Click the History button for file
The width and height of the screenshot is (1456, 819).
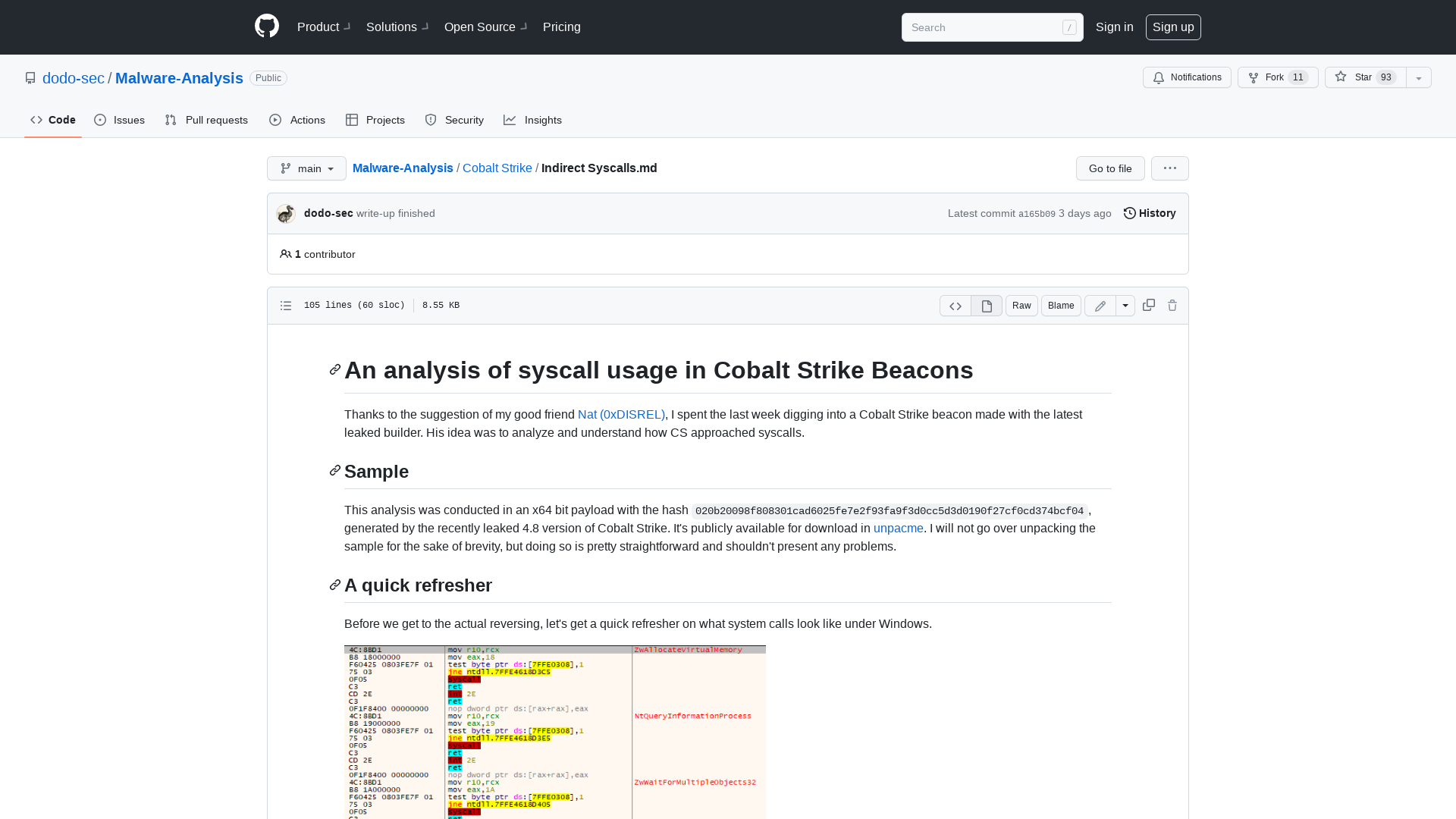tap(1150, 213)
